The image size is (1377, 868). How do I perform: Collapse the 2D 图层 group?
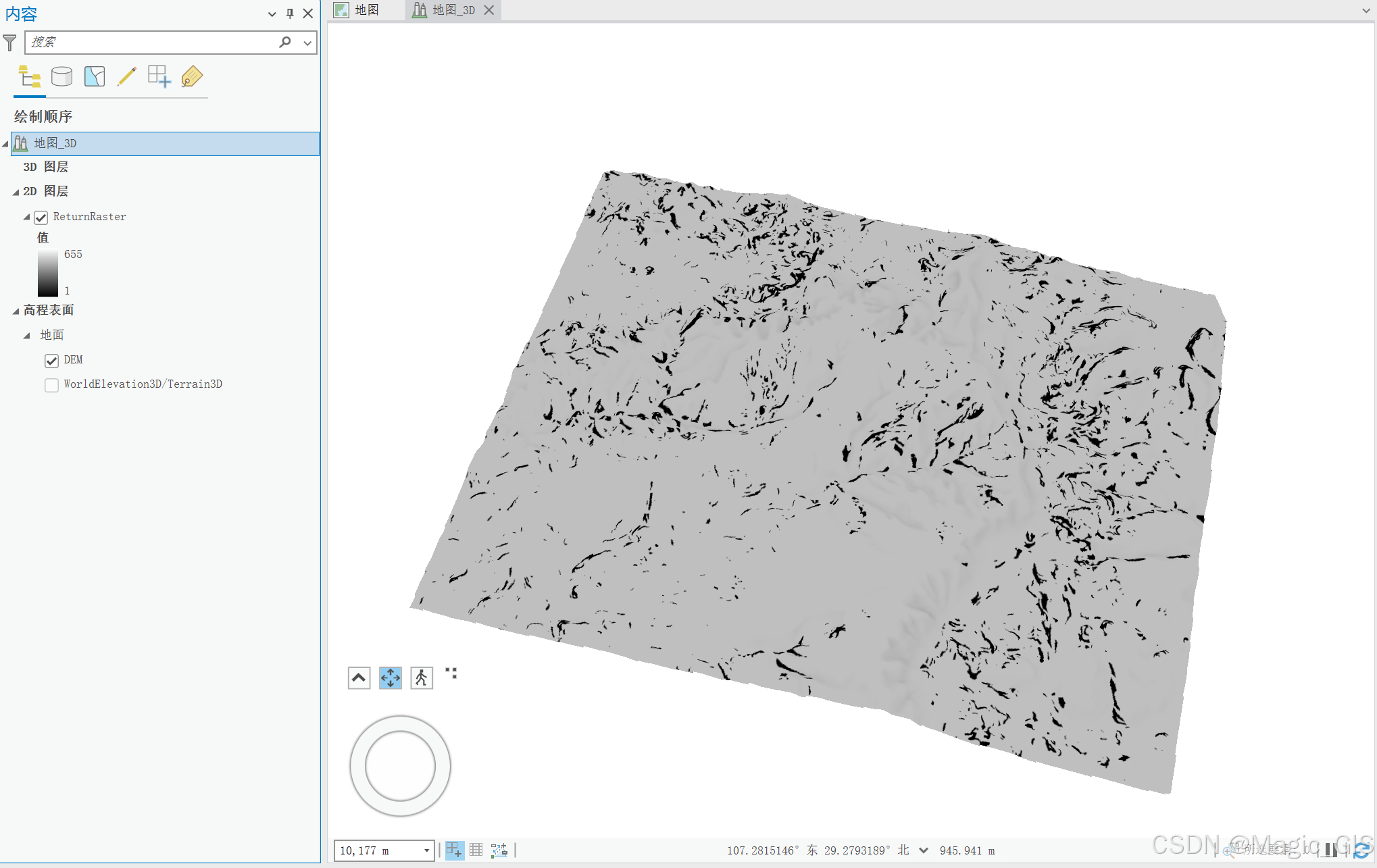tap(16, 192)
